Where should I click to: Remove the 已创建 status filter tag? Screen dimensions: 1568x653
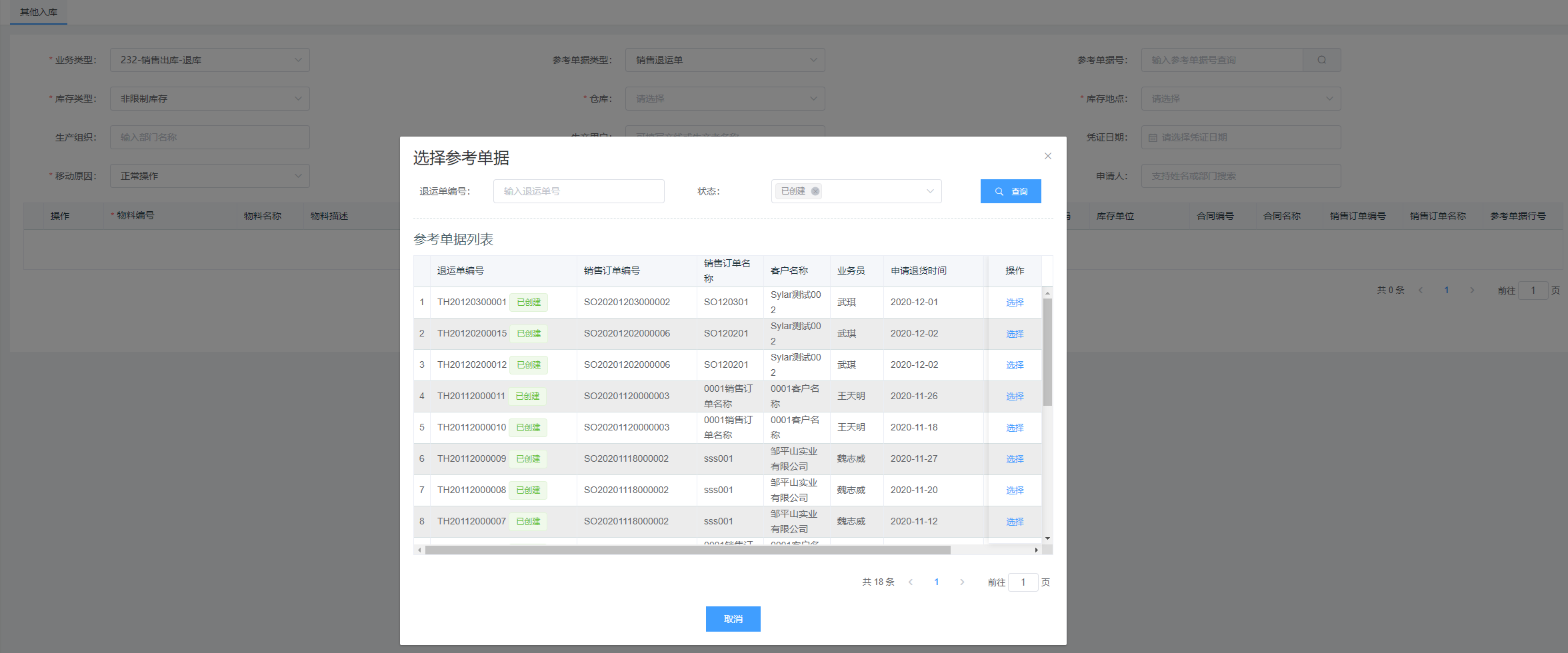815,191
